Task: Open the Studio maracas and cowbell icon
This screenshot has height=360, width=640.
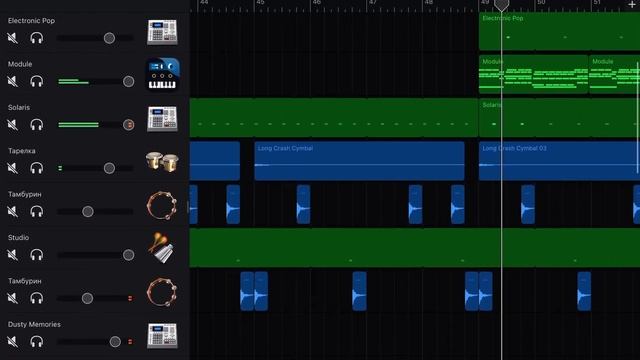Action: [162, 248]
